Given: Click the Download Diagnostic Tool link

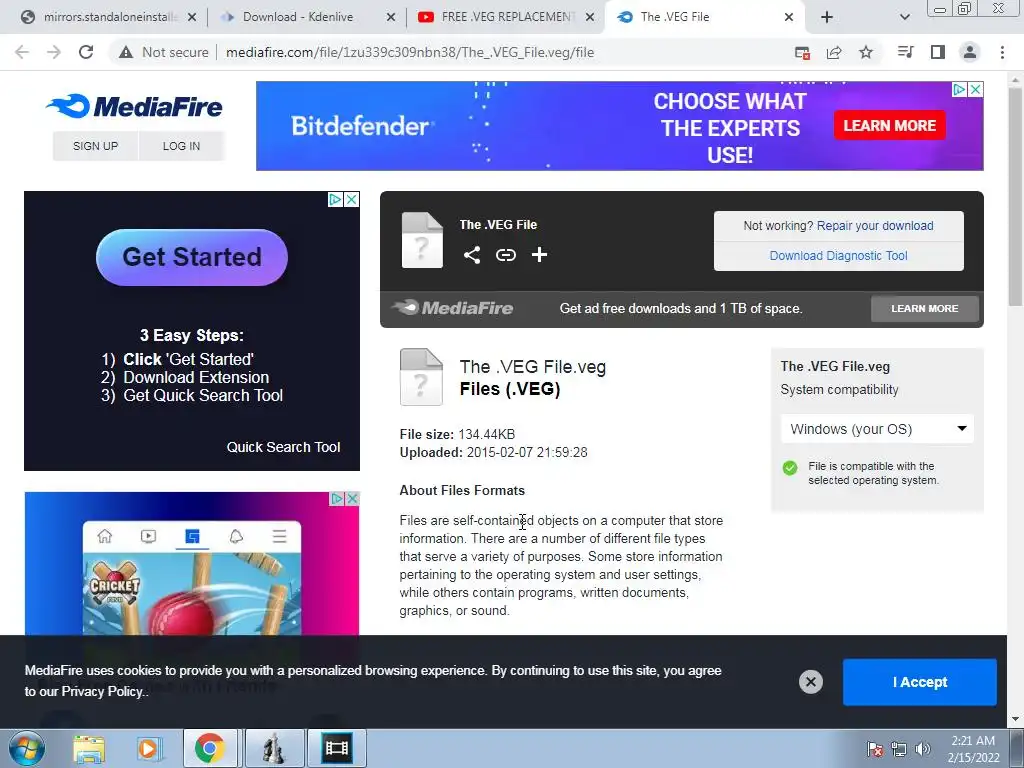Looking at the screenshot, I should [839, 255].
